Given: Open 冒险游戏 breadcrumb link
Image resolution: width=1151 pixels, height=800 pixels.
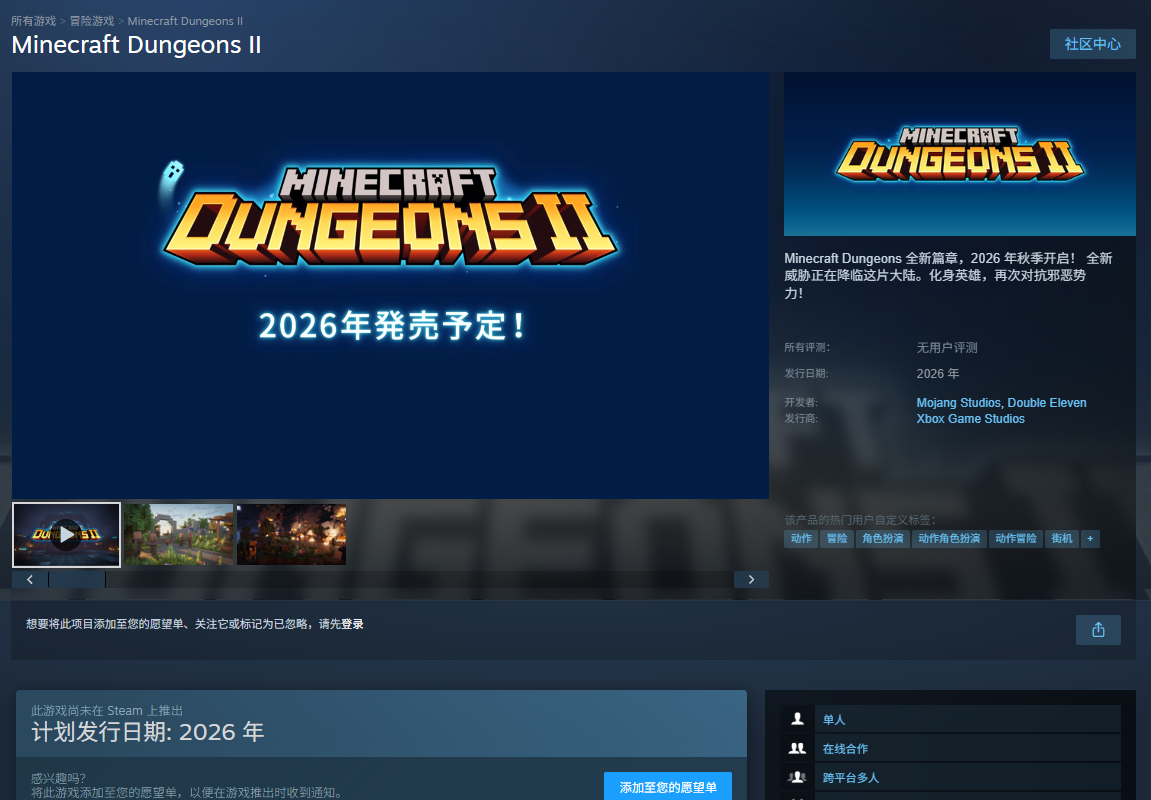Looking at the screenshot, I should pos(92,21).
